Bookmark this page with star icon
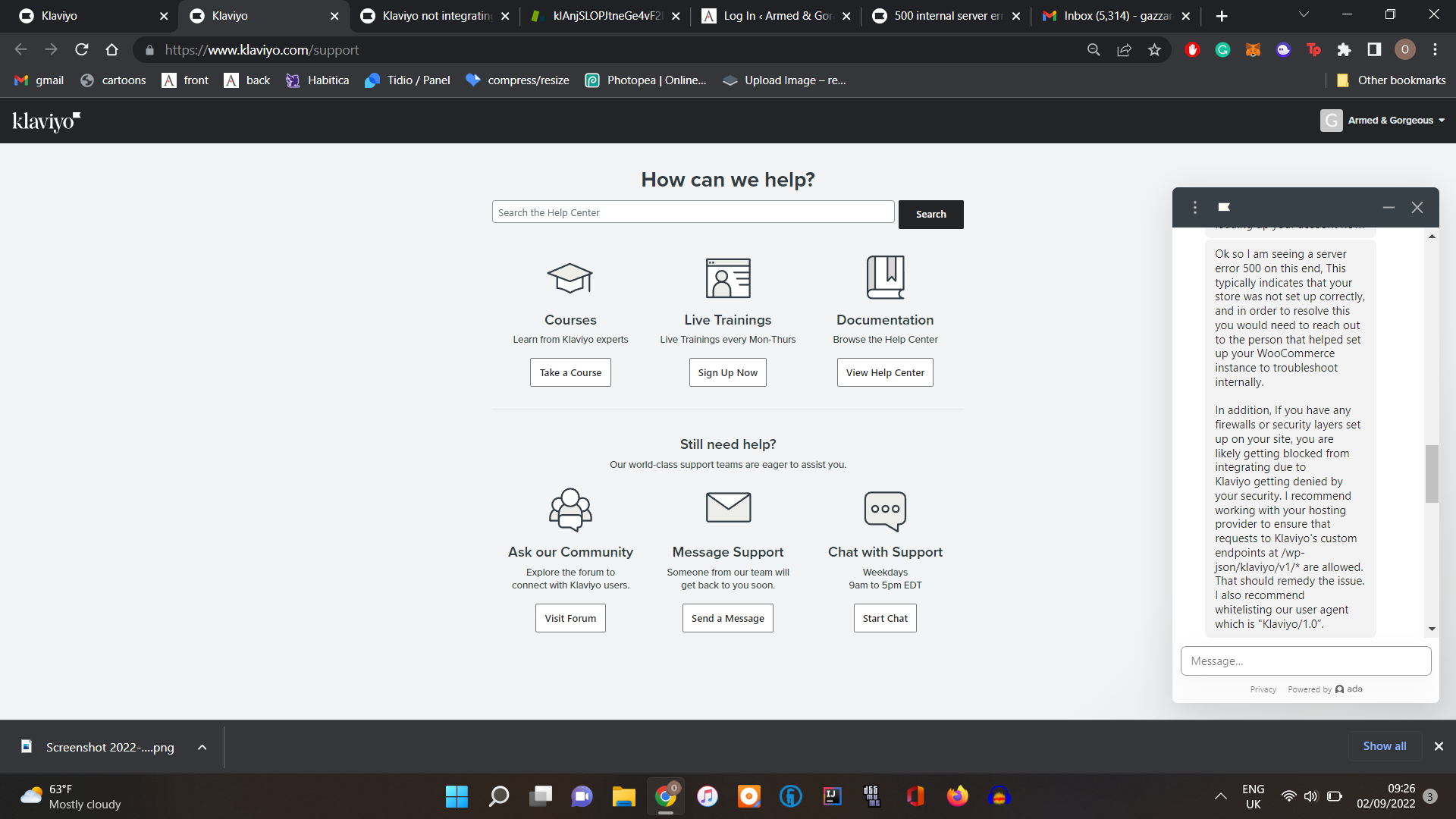The image size is (1456, 819). (x=1154, y=49)
